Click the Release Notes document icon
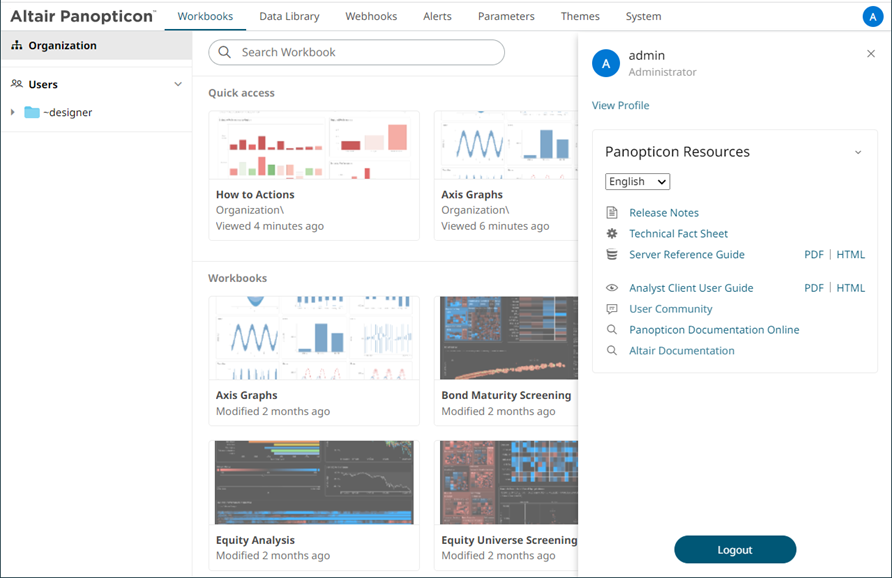 (x=612, y=213)
